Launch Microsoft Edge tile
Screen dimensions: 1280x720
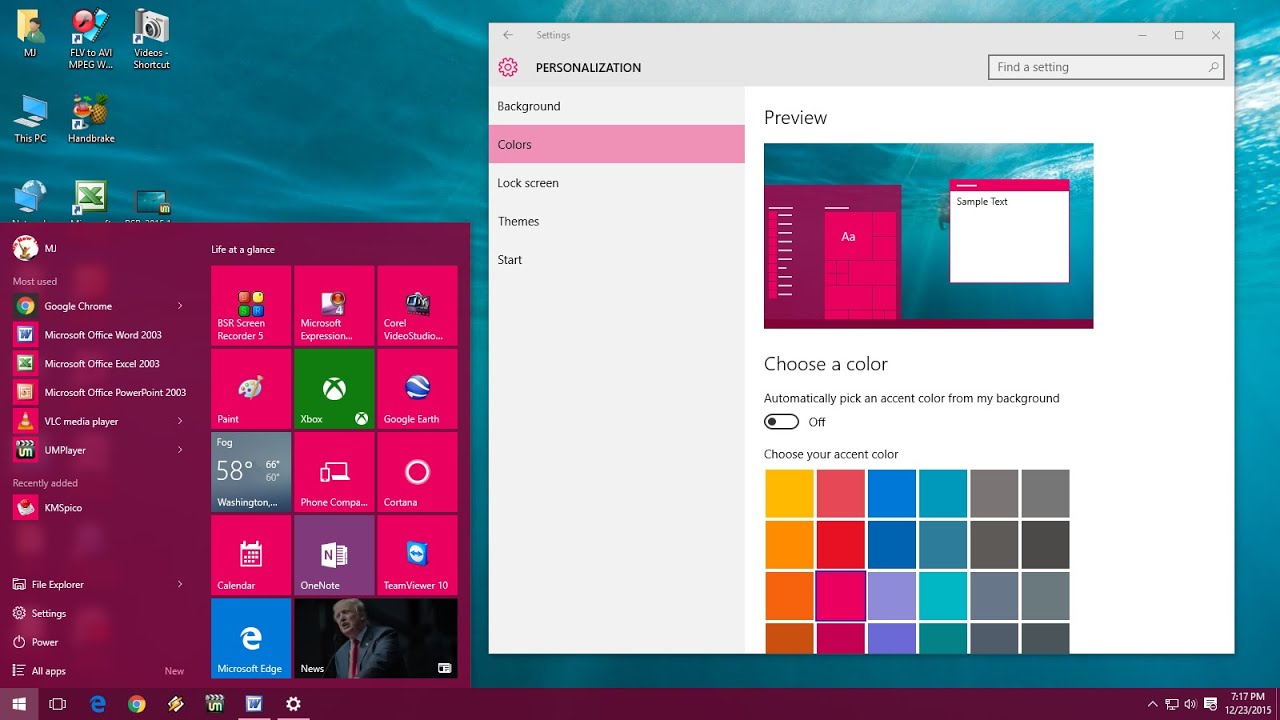pyautogui.click(x=251, y=637)
